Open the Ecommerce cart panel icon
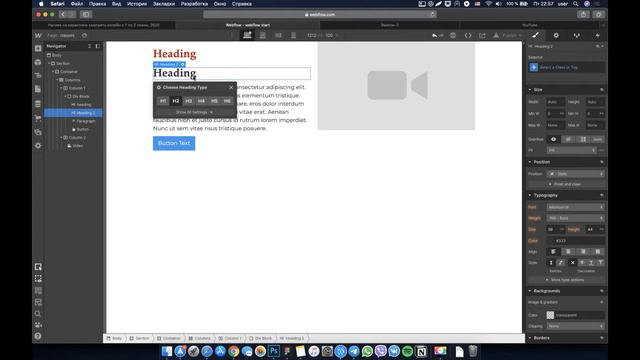The height and width of the screenshot is (360, 640). click(38, 118)
